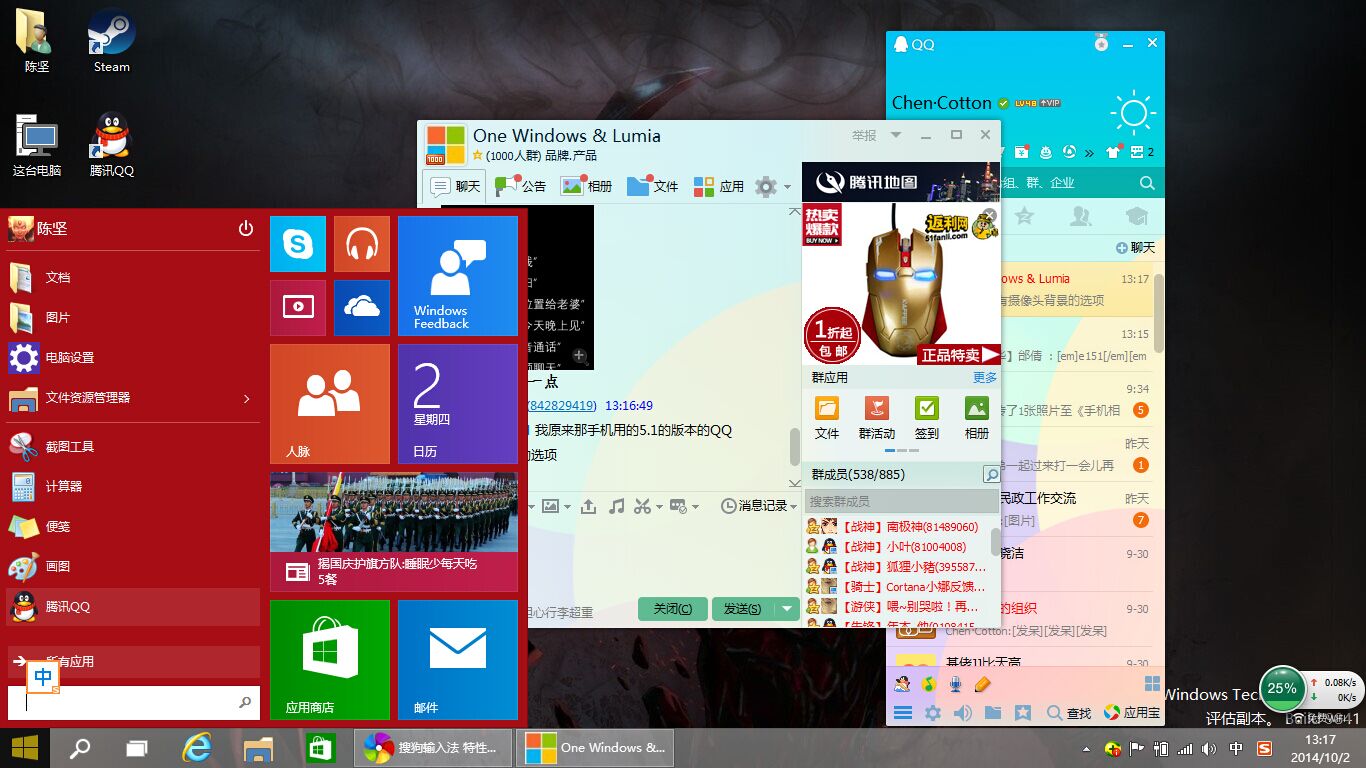The image size is (1366, 768).
Task: Open the OneDrive cloud tile
Action: tap(362, 308)
